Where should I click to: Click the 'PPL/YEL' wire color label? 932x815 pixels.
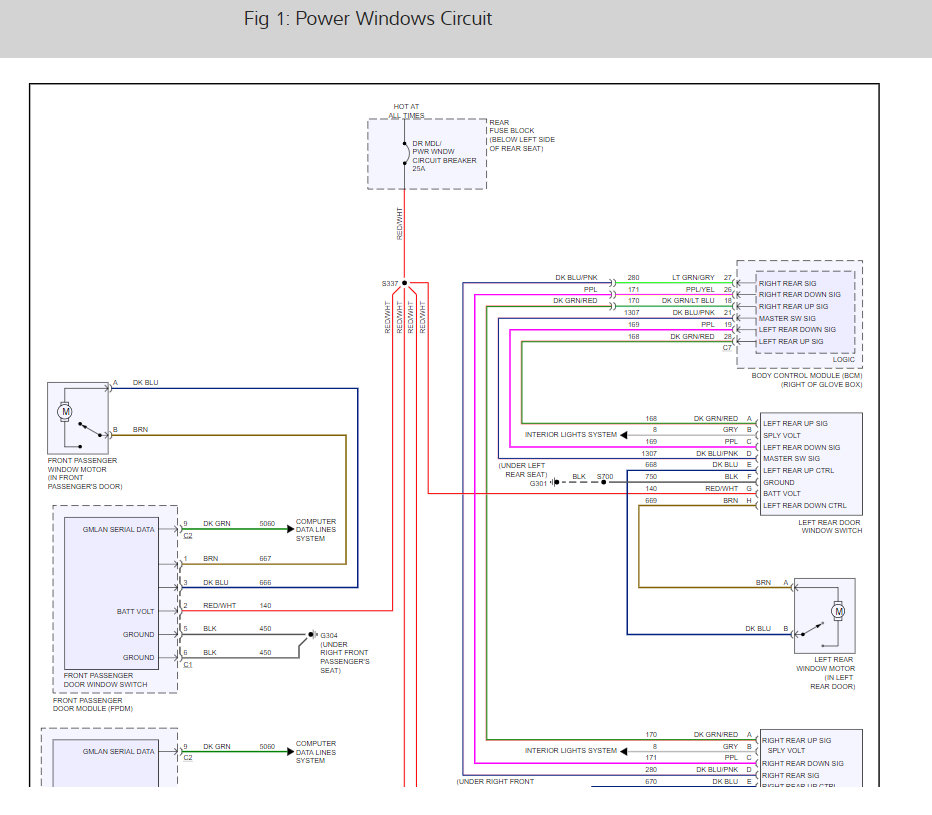click(700, 290)
